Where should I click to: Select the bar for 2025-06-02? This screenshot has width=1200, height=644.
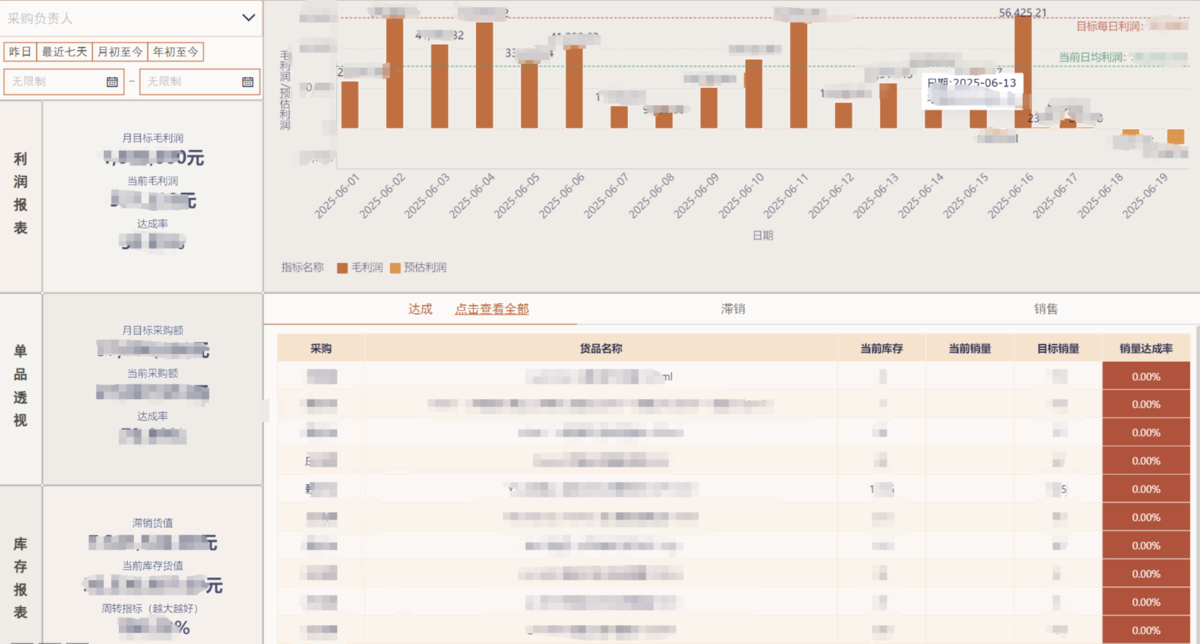pos(394,73)
